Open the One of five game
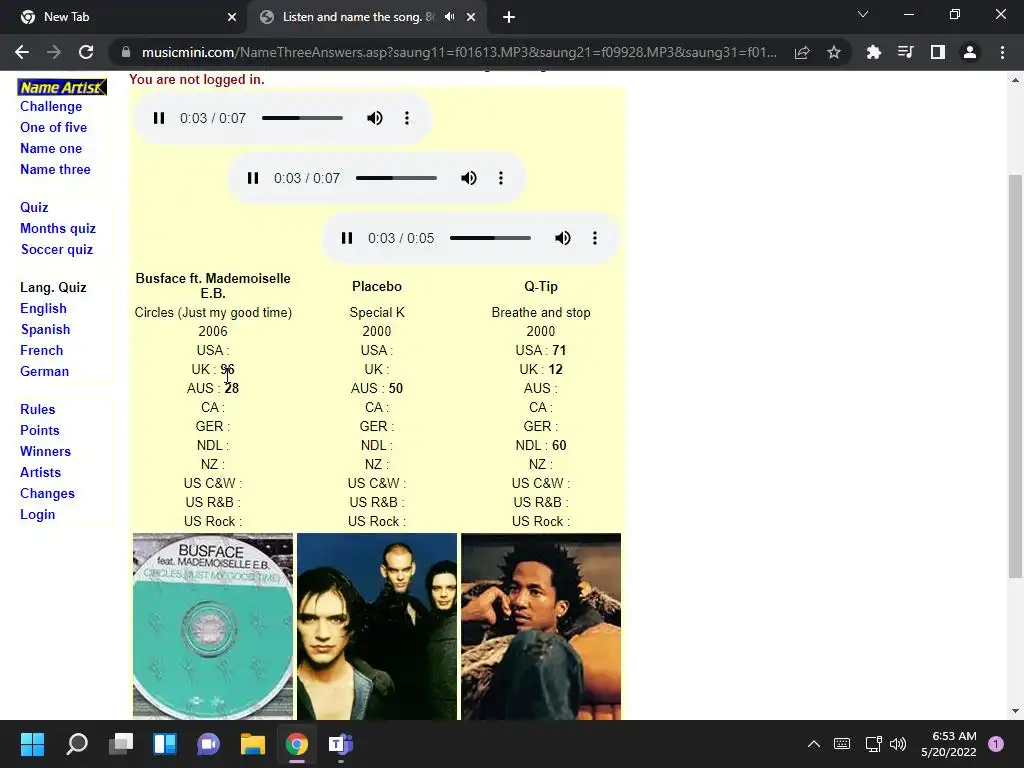Image resolution: width=1024 pixels, height=768 pixels. click(x=54, y=127)
